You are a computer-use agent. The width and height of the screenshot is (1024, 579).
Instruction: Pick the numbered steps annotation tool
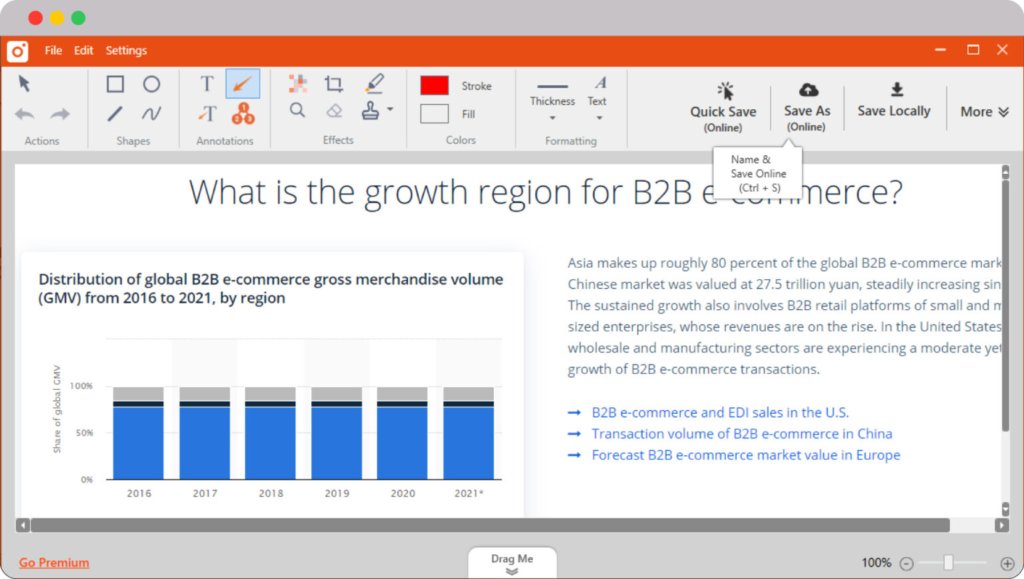coord(242,113)
